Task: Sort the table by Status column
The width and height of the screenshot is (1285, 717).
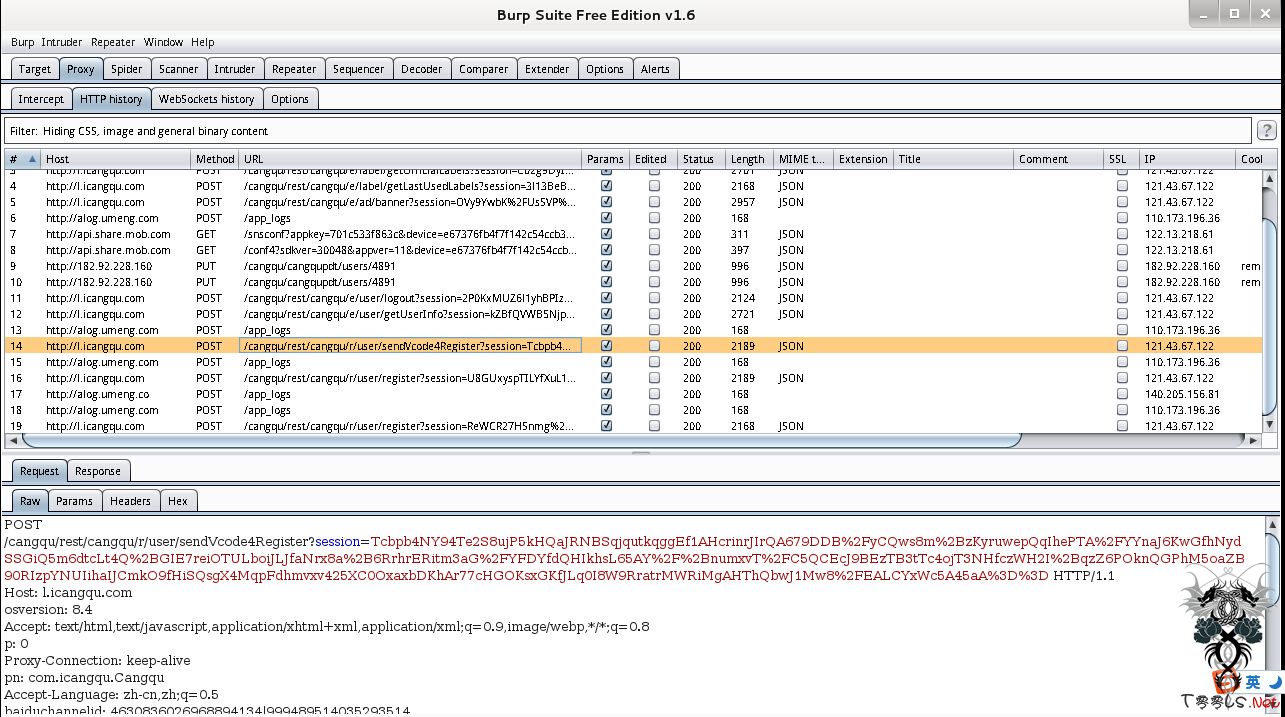Action: [698, 159]
